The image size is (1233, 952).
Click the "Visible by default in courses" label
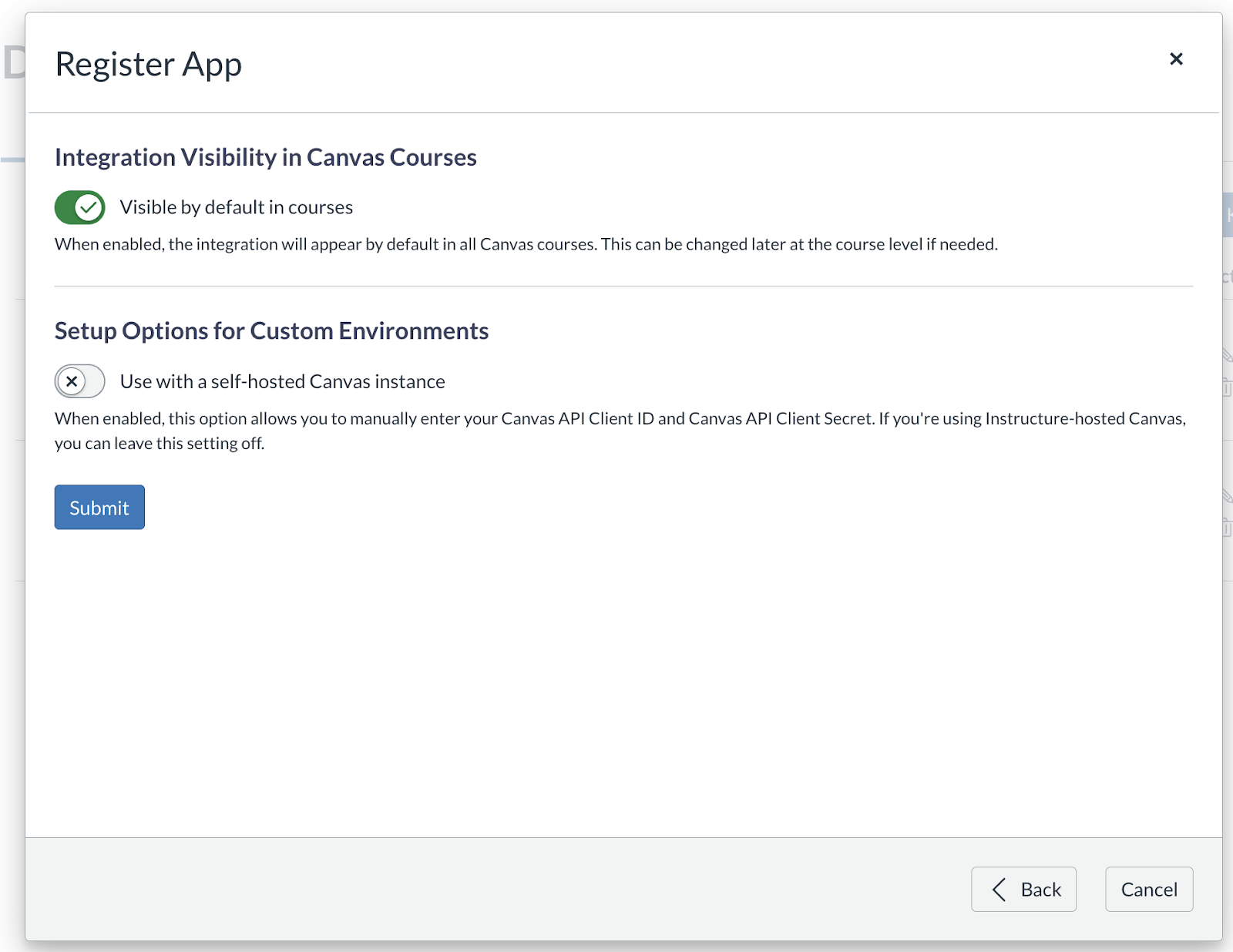pos(237,207)
